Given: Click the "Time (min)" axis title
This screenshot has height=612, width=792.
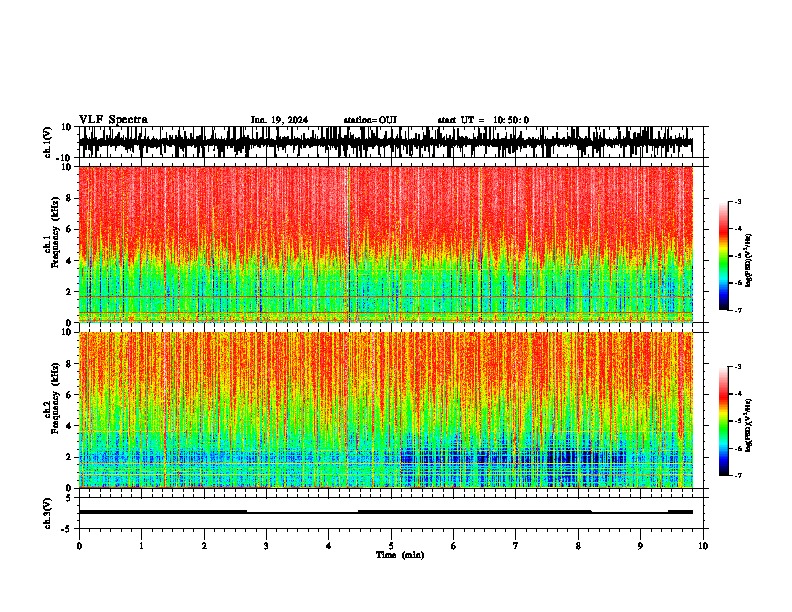Looking at the screenshot, I should click(400, 555).
